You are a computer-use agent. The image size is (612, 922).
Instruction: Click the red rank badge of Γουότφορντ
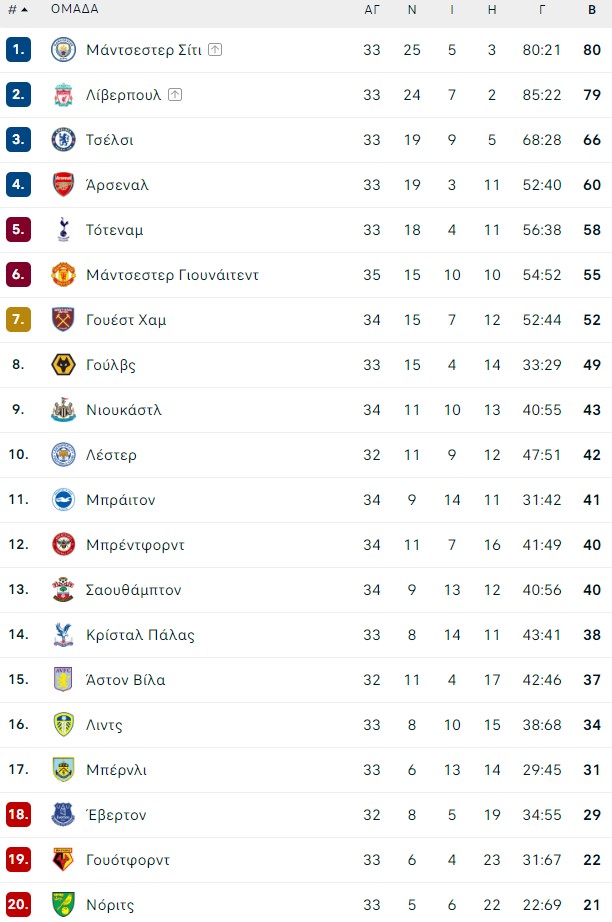click(18, 860)
